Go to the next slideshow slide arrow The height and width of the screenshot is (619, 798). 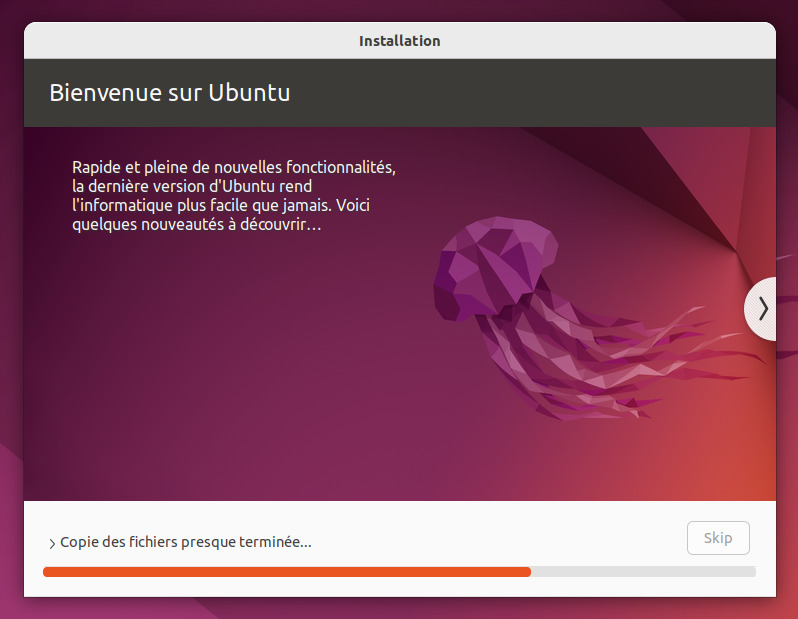[x=761, y=308]
